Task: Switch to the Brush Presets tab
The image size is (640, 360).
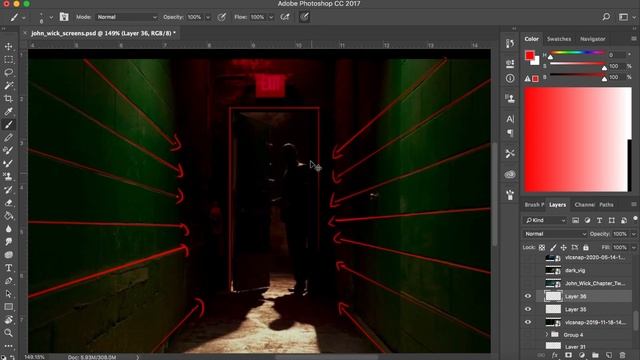Action: [533, 204]
